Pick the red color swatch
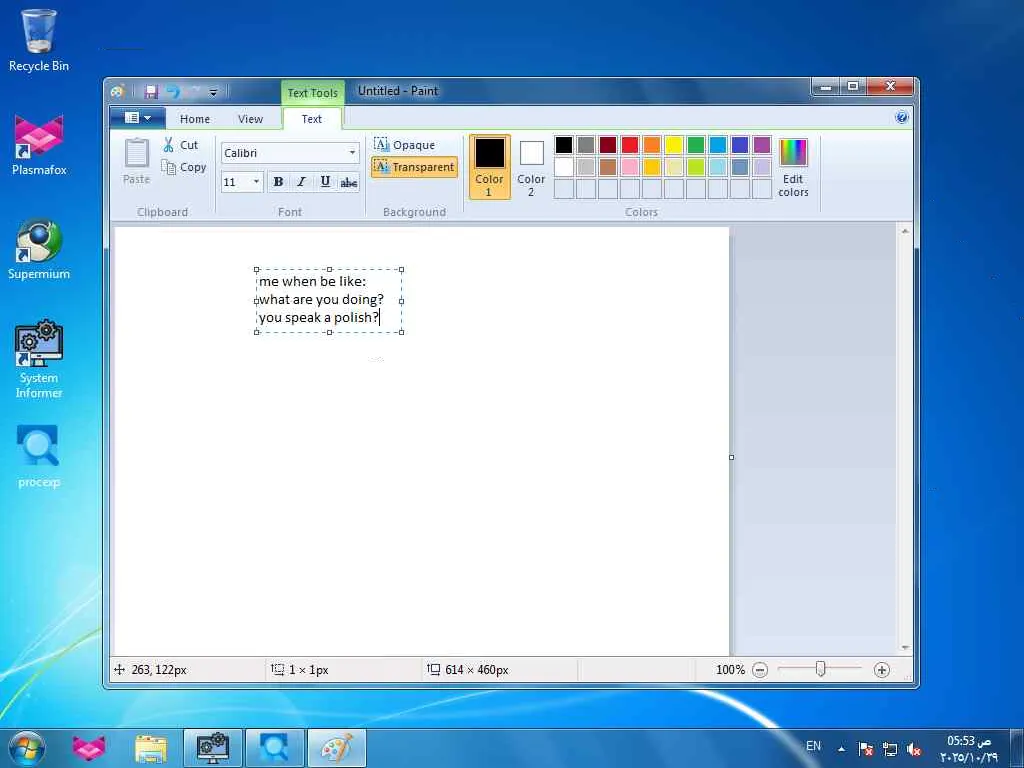Screen dimensions: 1024x768 tap(630, 144)
